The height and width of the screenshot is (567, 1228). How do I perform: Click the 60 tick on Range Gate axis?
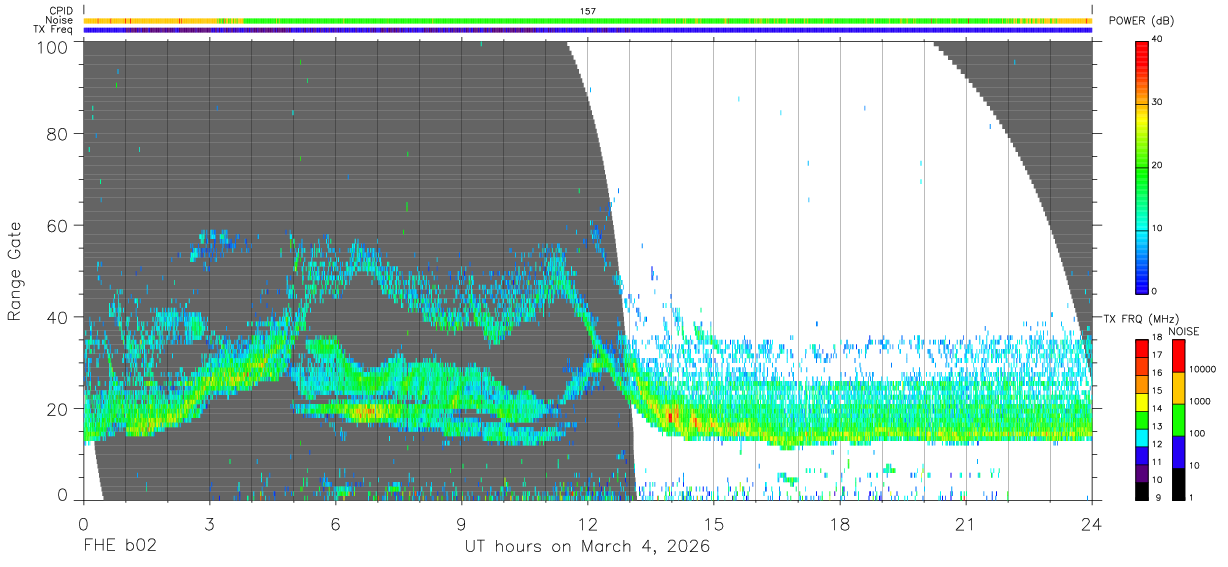coord(57,225)
